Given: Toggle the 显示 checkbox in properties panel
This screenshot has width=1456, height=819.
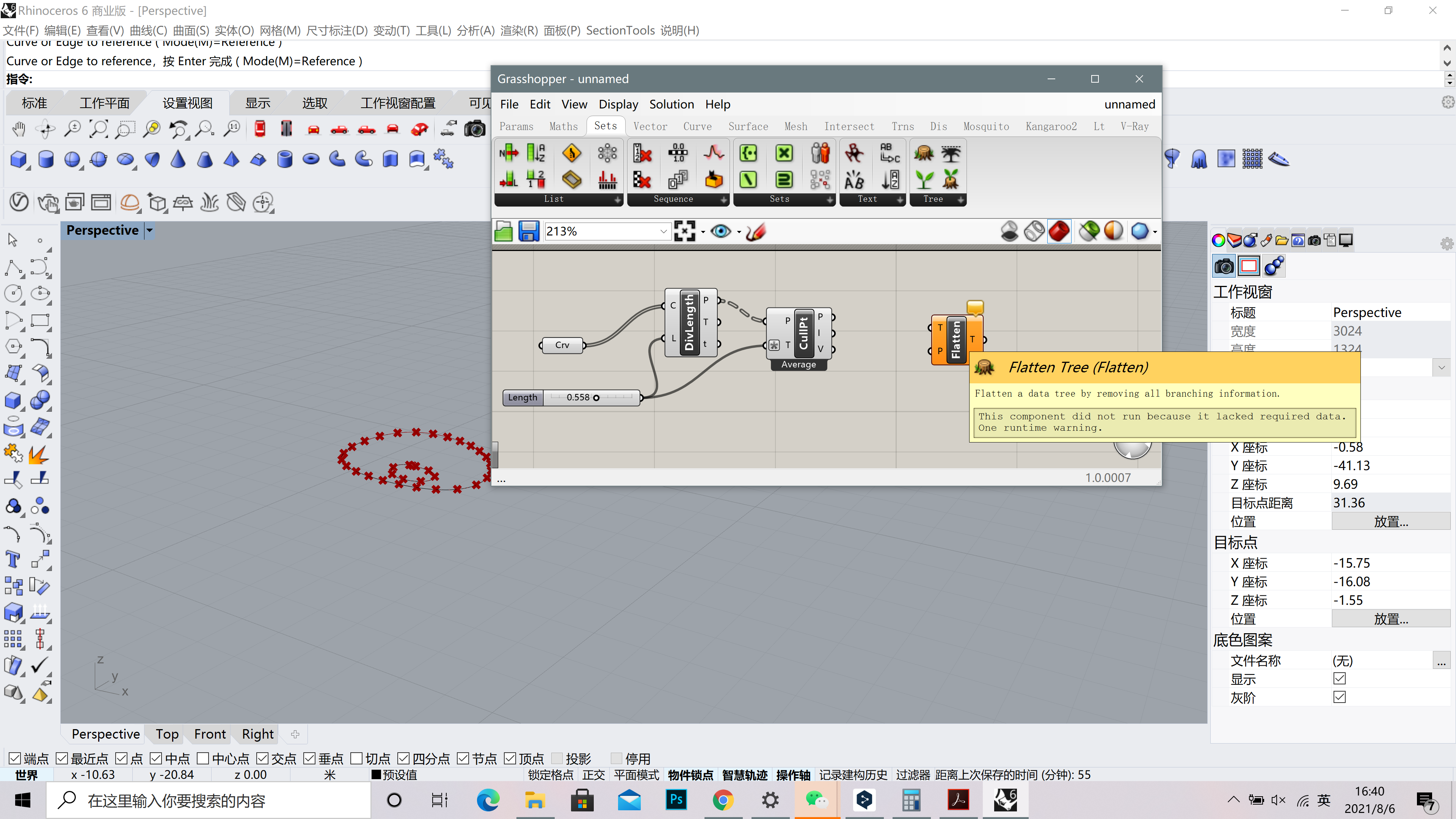Looking at the screenshot, I should click(x=1340, y=678).
